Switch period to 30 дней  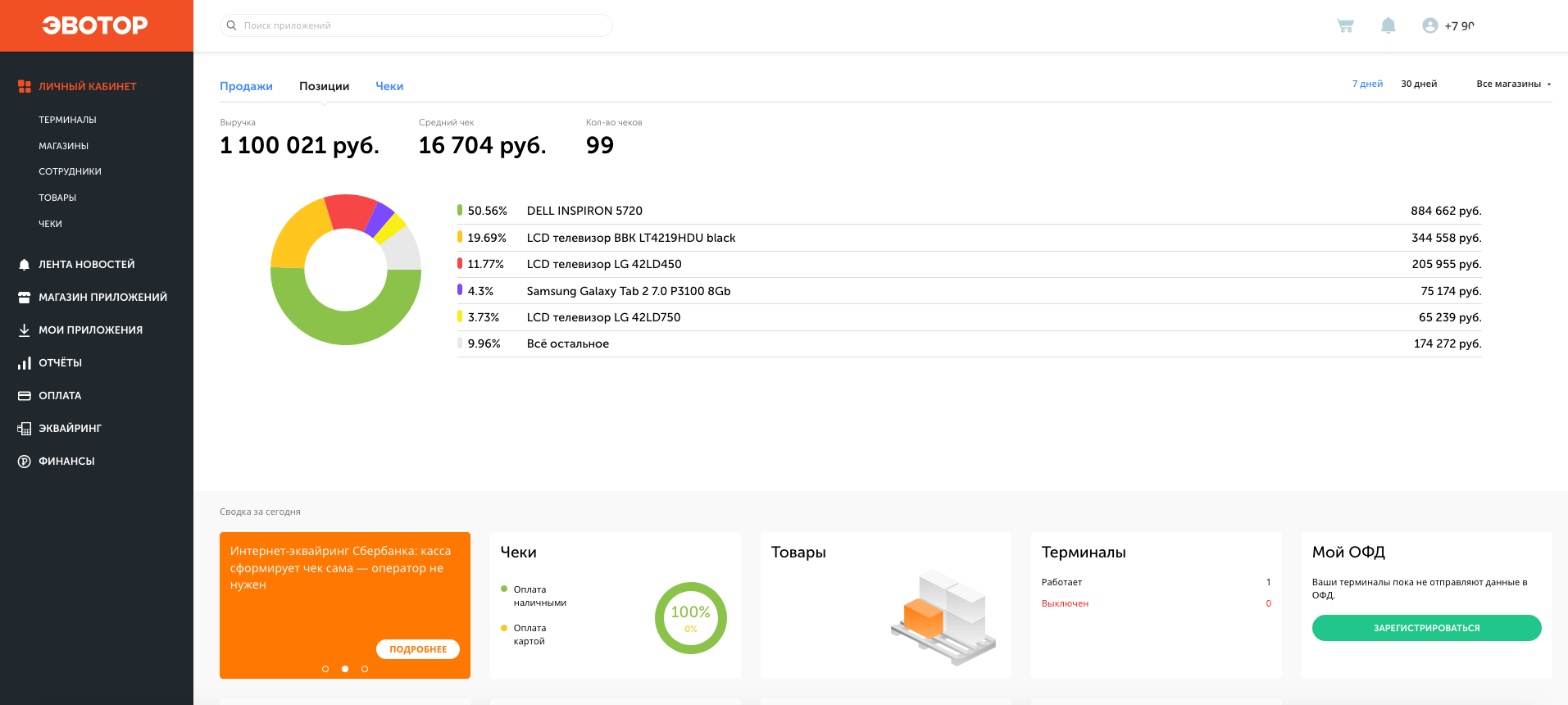point(1418,84)
